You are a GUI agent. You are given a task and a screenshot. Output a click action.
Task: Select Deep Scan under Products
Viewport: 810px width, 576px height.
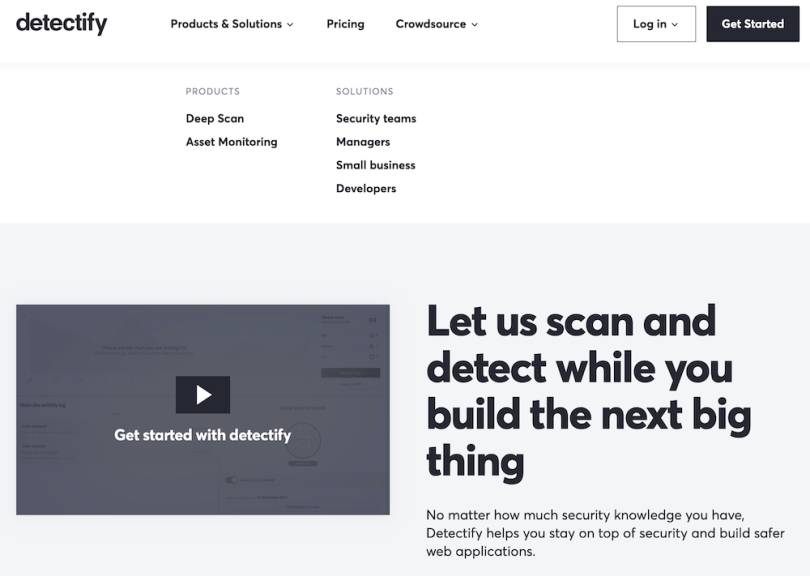point(214,118)
